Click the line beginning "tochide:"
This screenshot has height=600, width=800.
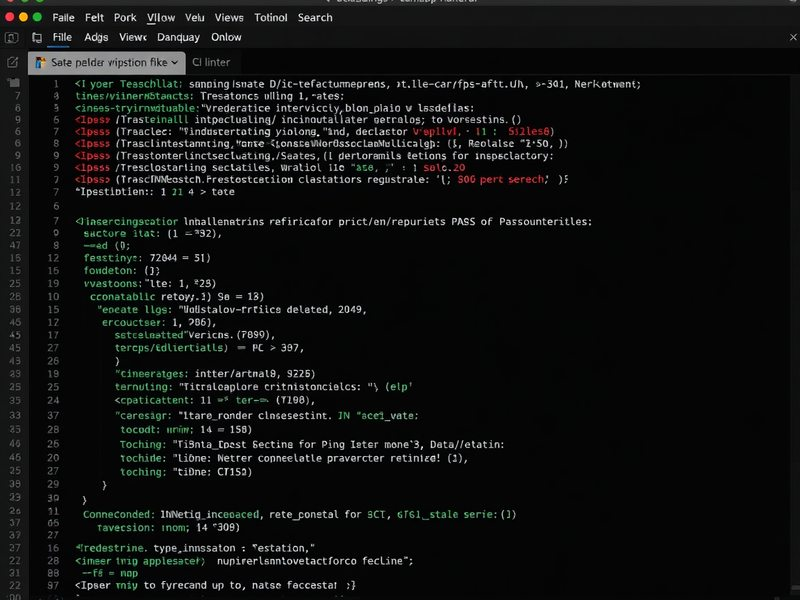pos(294,458)
